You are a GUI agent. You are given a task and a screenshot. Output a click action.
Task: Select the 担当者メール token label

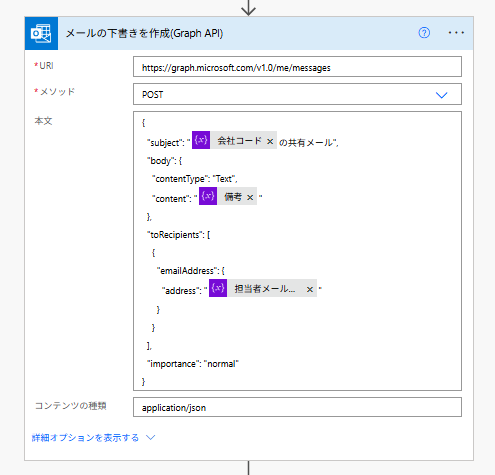point(265,289)
